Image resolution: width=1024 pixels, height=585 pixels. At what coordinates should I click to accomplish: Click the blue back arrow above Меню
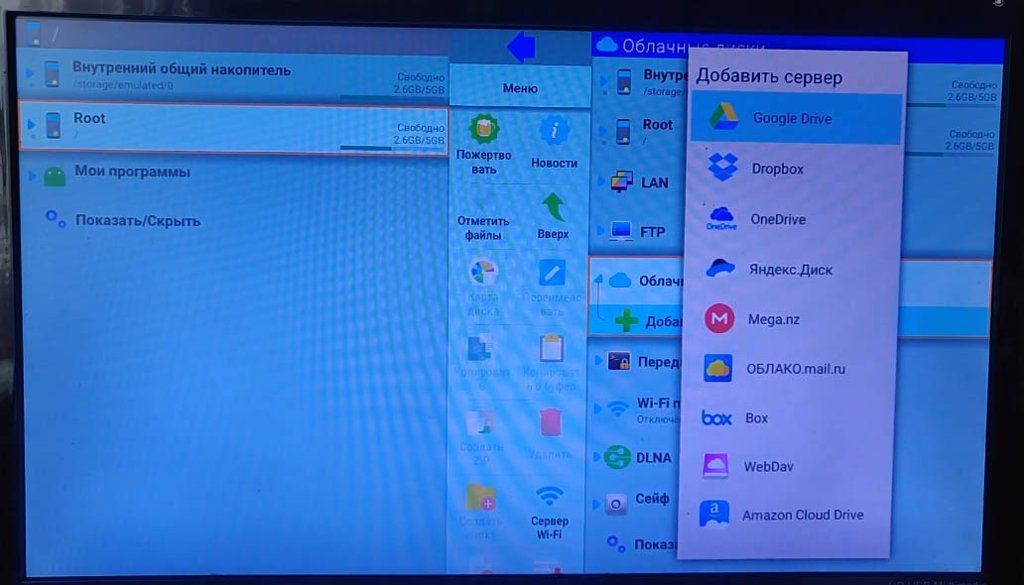point(522,46)
